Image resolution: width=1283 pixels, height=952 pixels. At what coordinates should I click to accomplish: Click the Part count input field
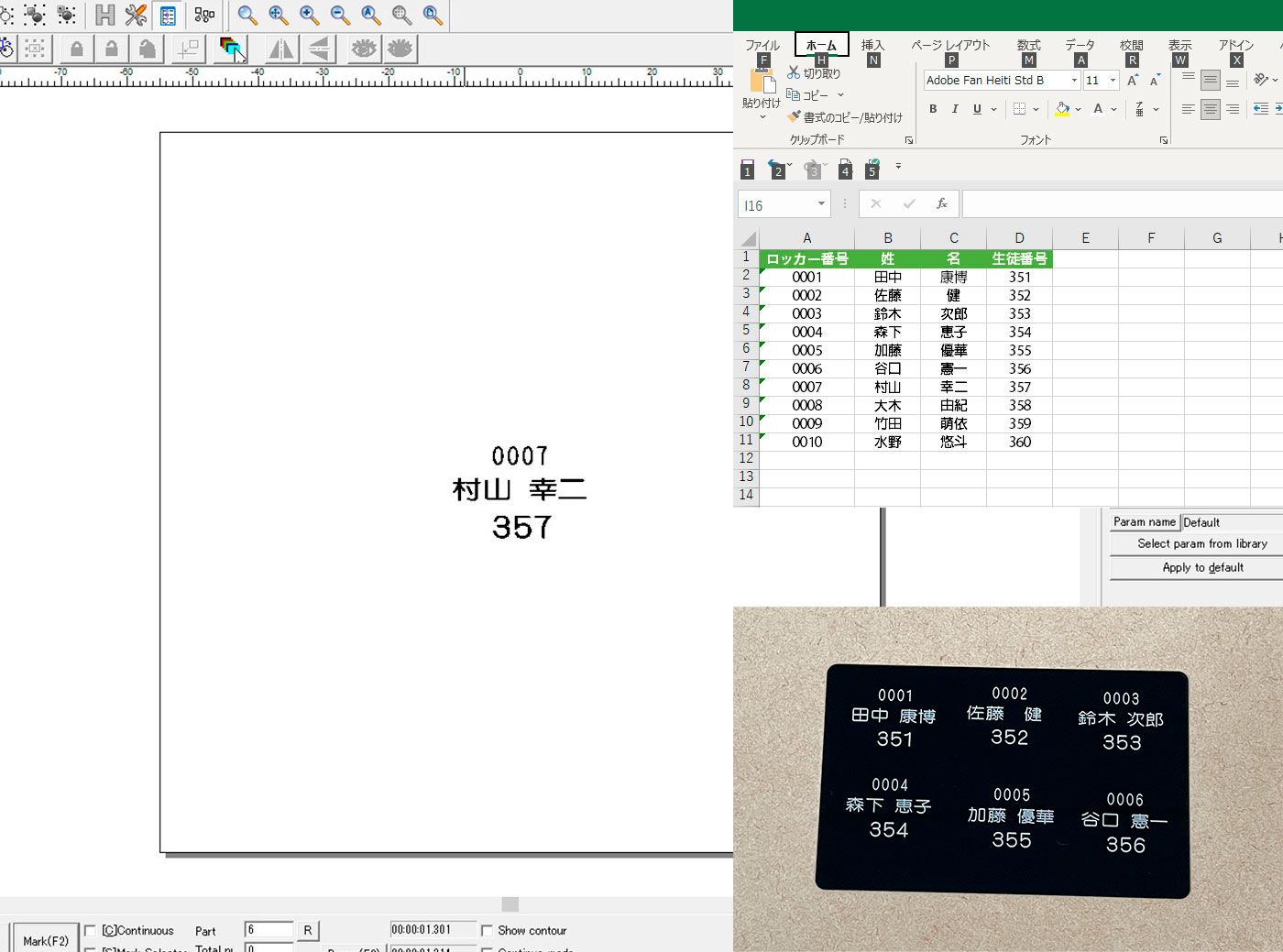pos(269,930)
